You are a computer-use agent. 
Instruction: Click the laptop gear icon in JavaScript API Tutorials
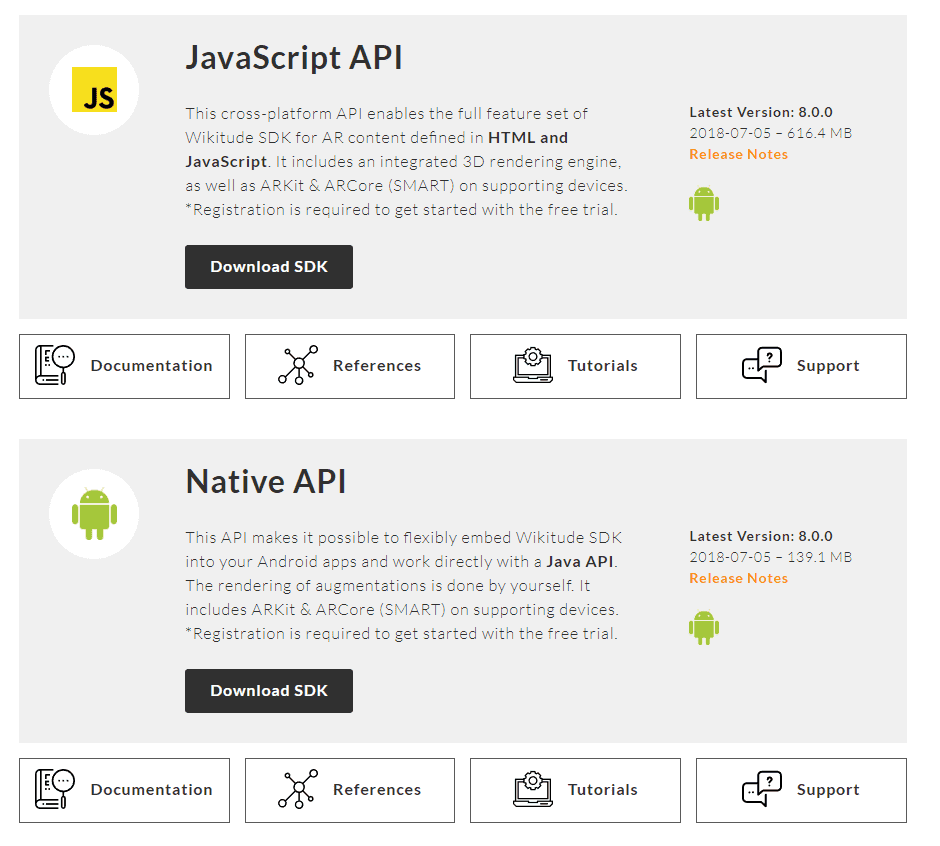[x=533, y=365]
